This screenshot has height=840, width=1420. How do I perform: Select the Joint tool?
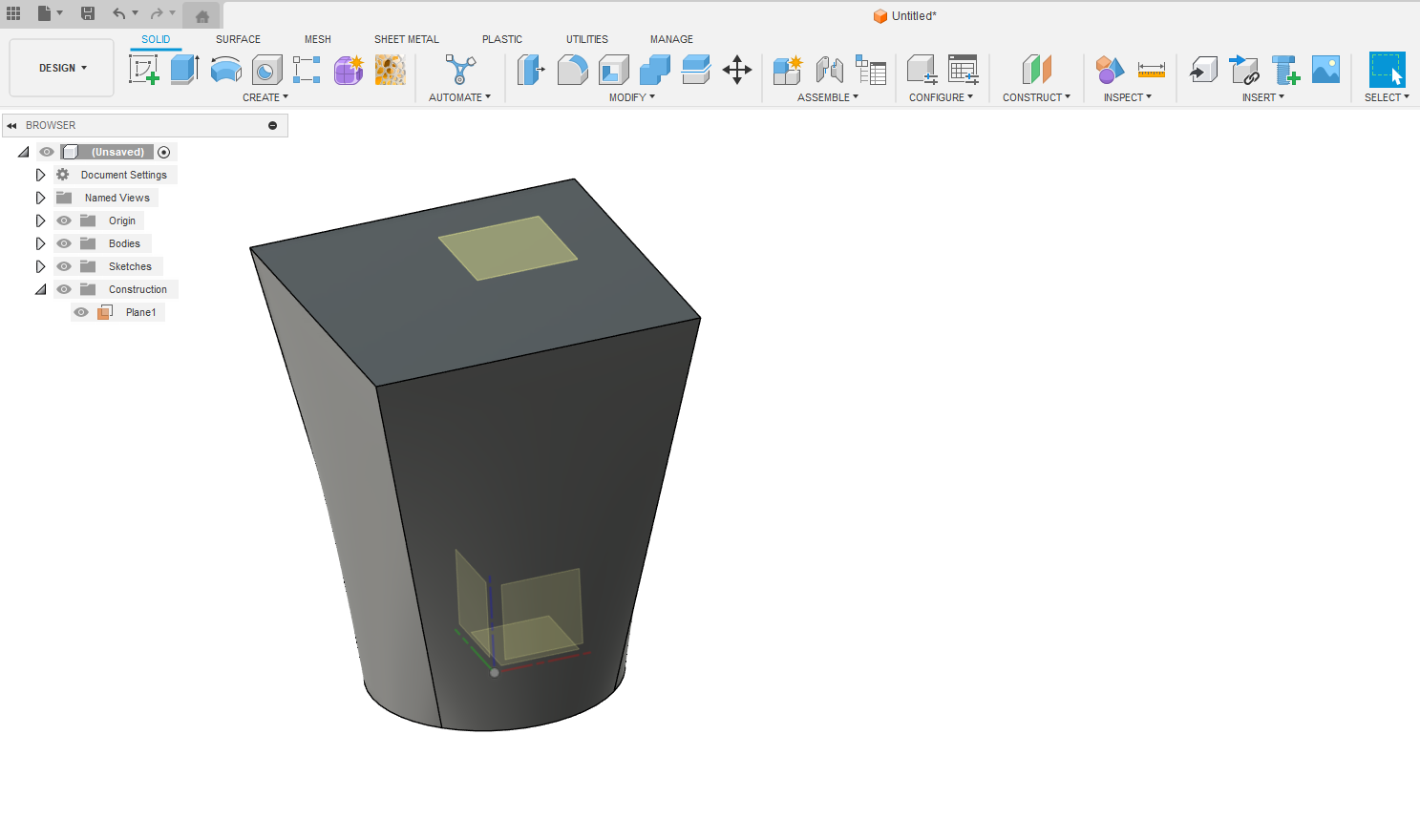click(830, 70)
